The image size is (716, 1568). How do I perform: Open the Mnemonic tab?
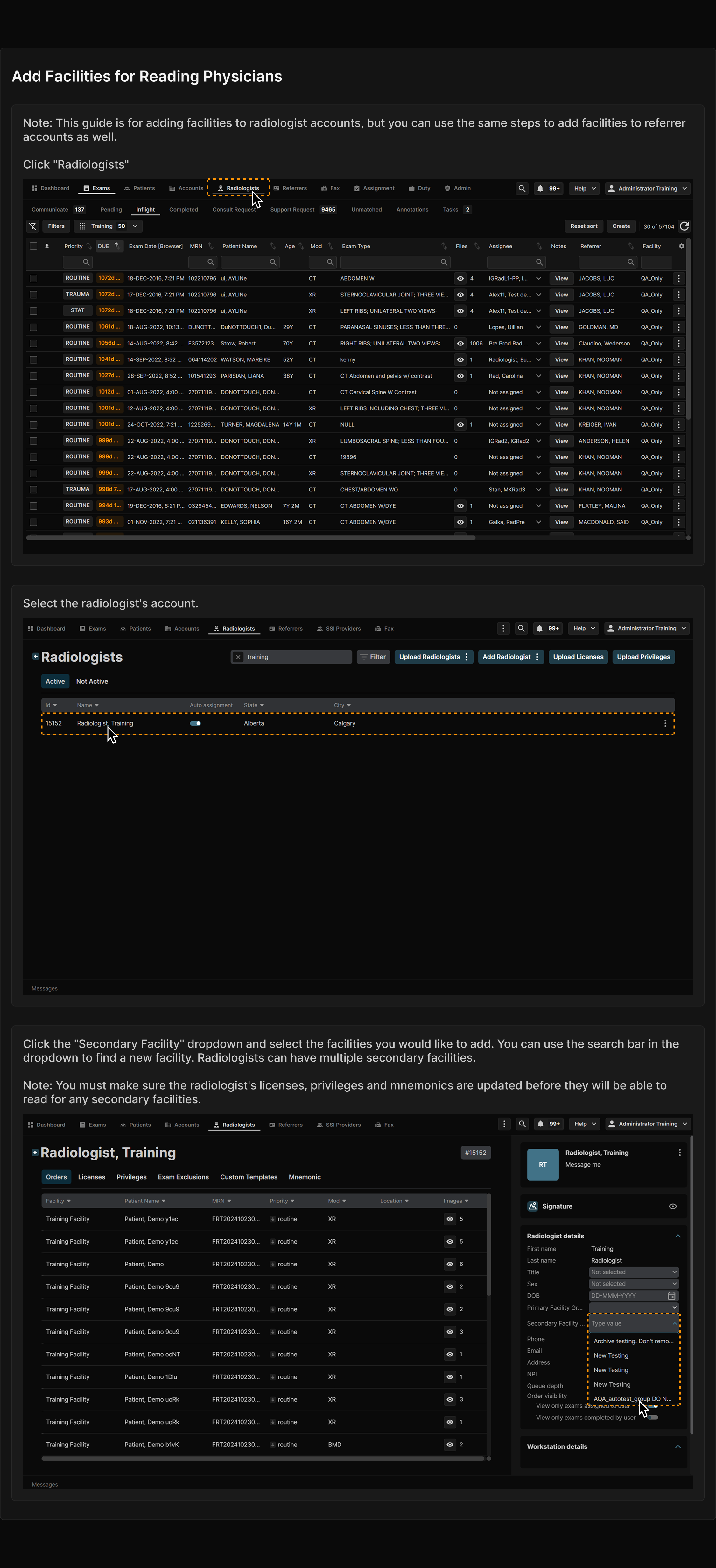coord(305,1177)
